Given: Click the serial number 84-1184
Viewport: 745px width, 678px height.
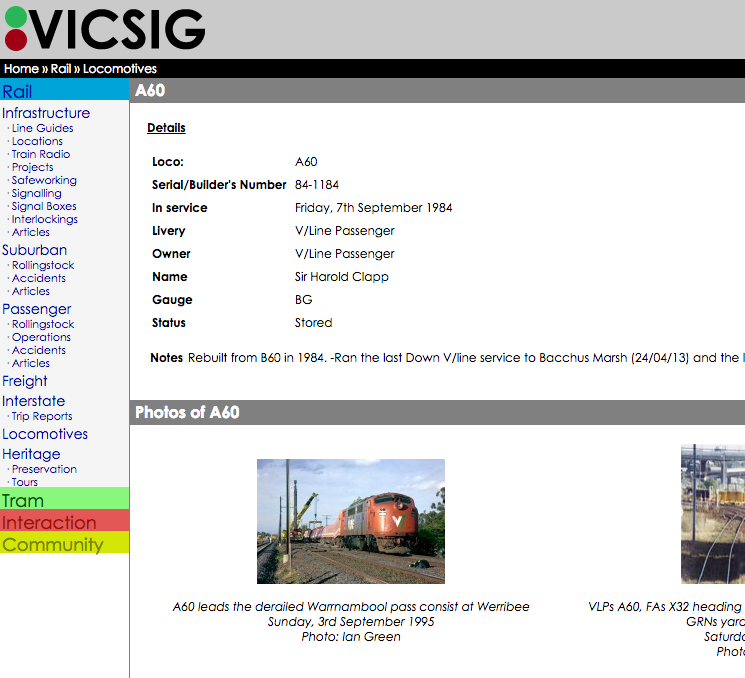Looking at the screenshot, I should pos(316,185).
